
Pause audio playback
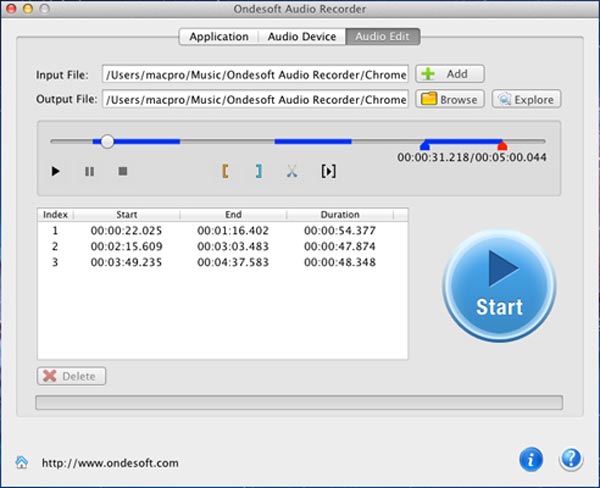pos(89,171)
